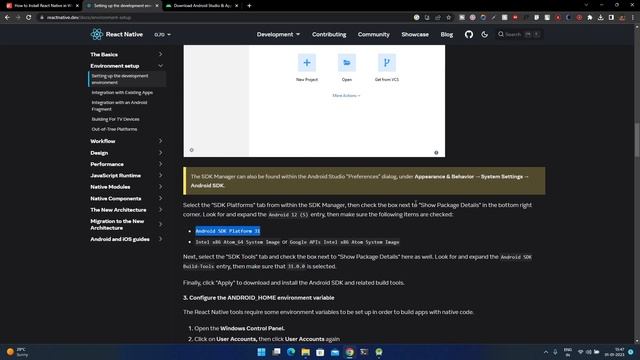
Task: Share this page icon in address bar
Action: (438, 18)
